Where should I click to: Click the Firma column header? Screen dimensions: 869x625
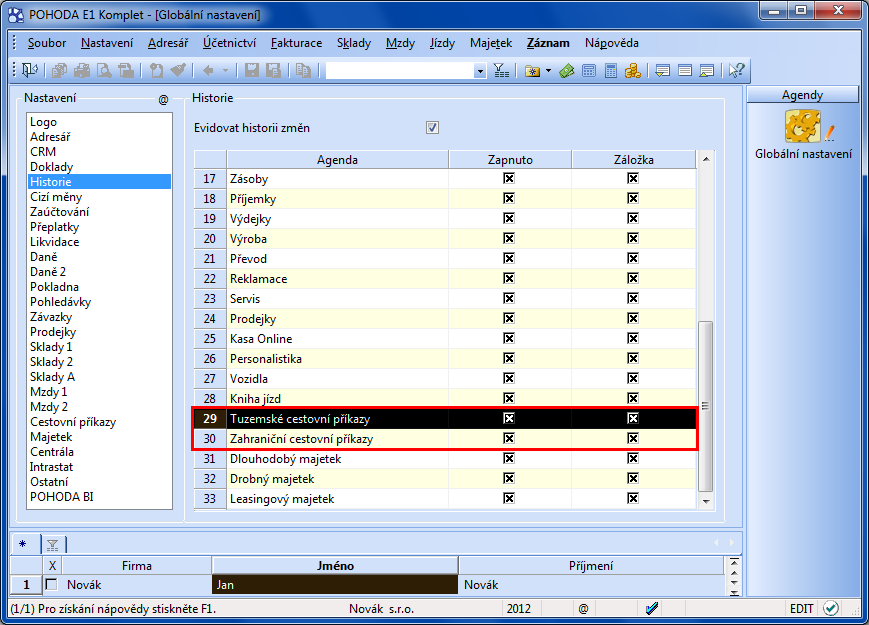tap(137, 565)
